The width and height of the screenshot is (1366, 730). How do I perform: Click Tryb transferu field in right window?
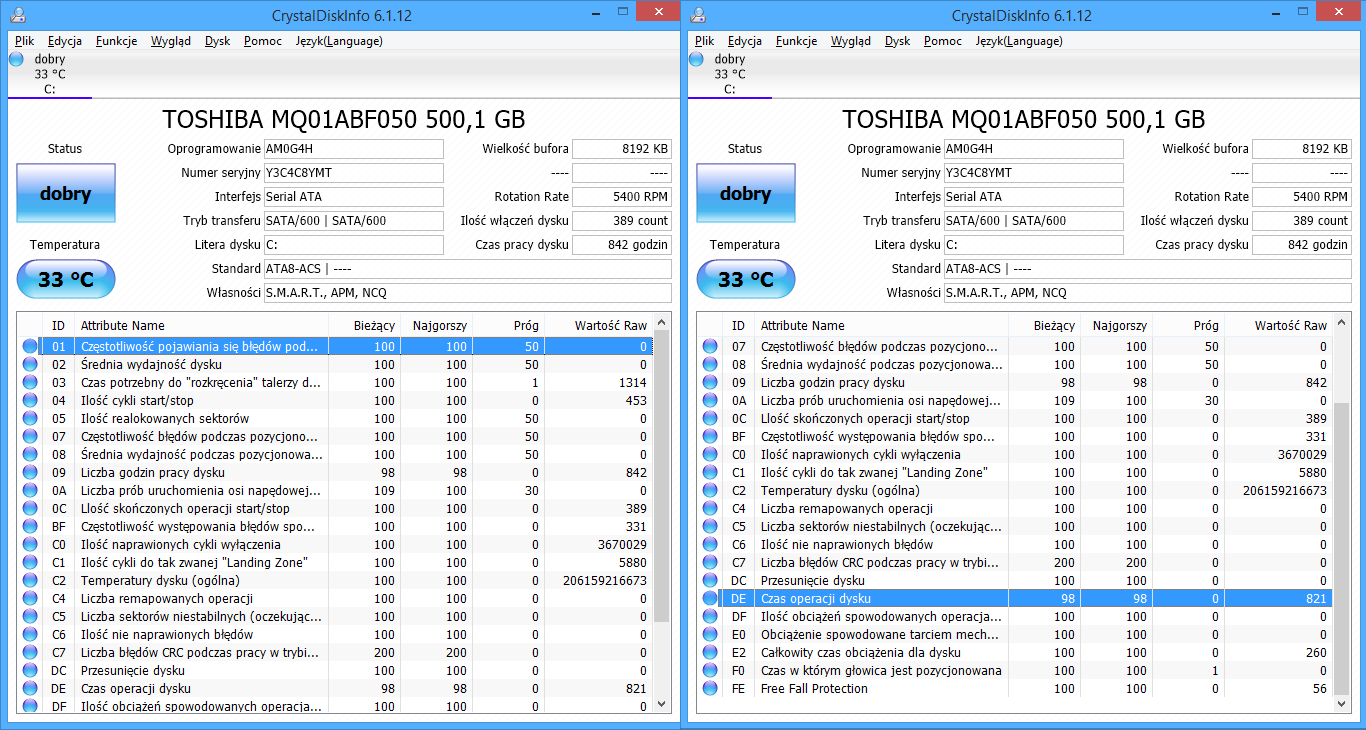point(1033,221)
